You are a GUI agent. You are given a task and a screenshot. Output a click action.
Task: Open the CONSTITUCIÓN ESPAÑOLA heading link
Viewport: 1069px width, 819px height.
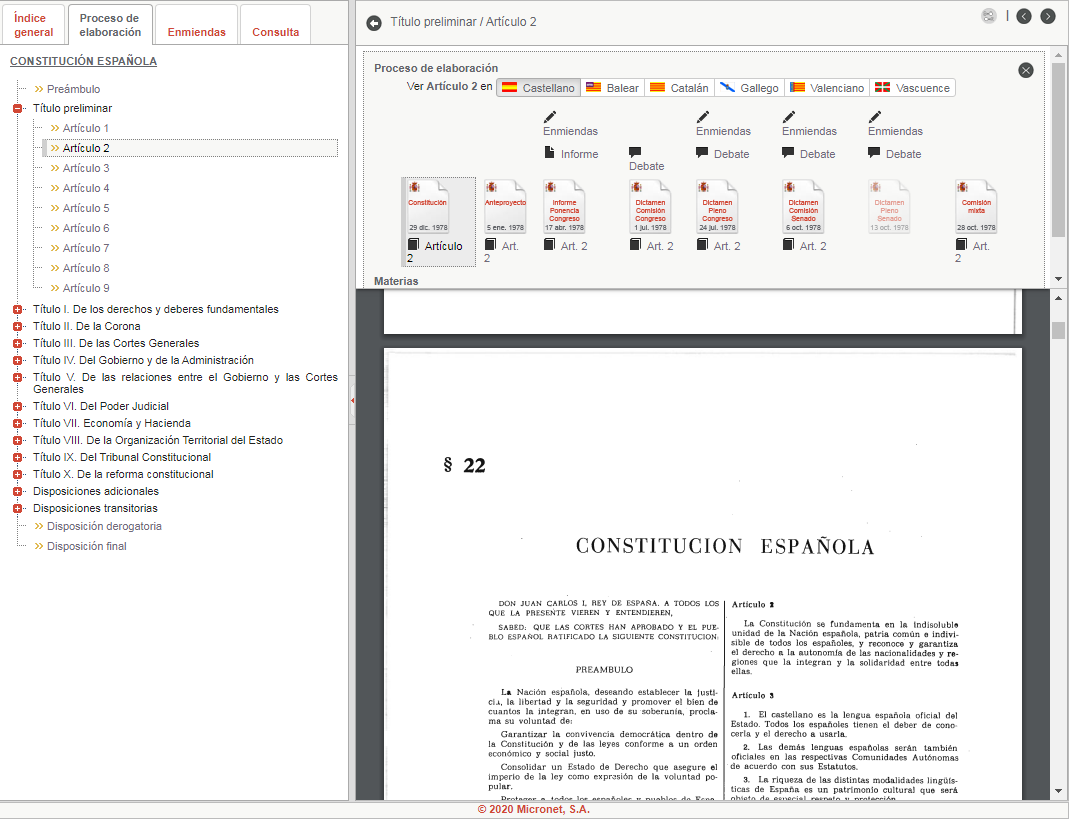tap(83, 61)
